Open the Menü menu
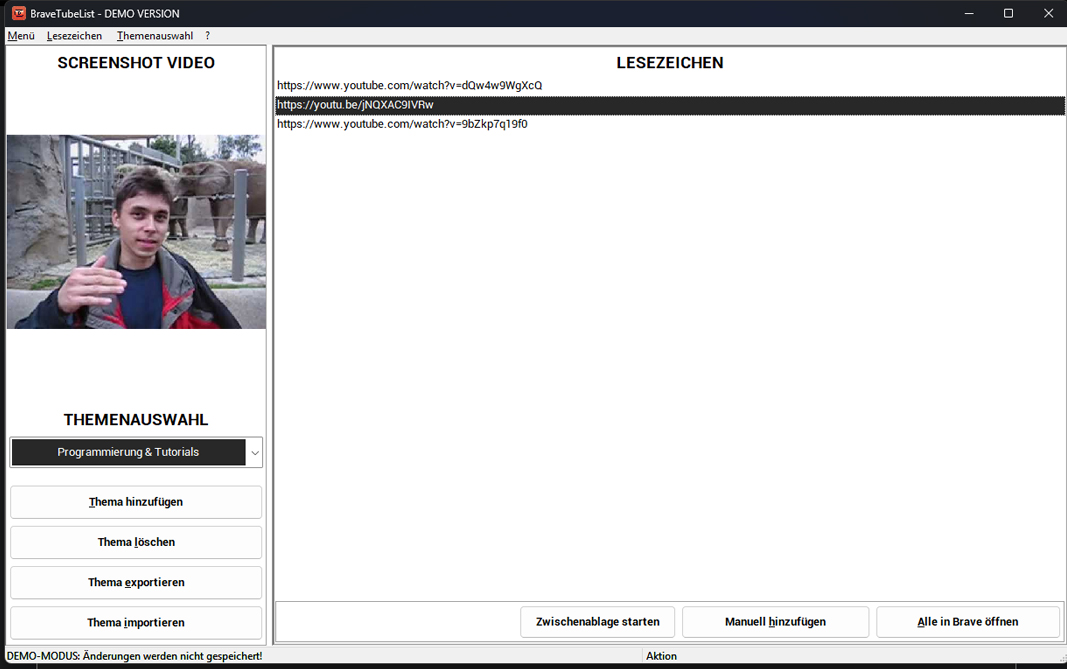Image resolution: width=1067 pixels, height=669 pixels. coord(20,35)
